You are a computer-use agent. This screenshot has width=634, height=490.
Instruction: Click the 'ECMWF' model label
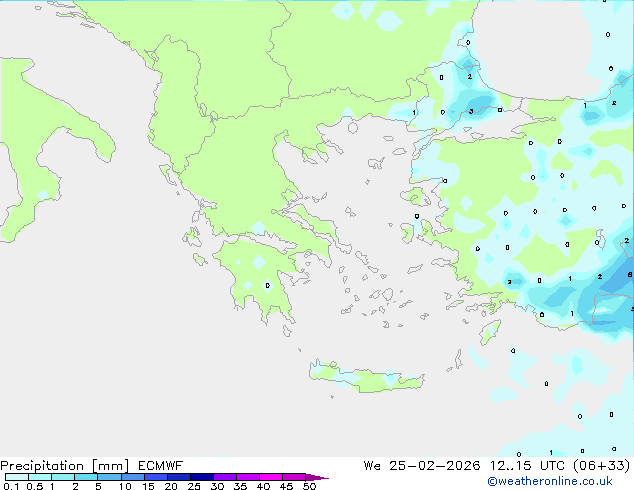click(161, 466)
